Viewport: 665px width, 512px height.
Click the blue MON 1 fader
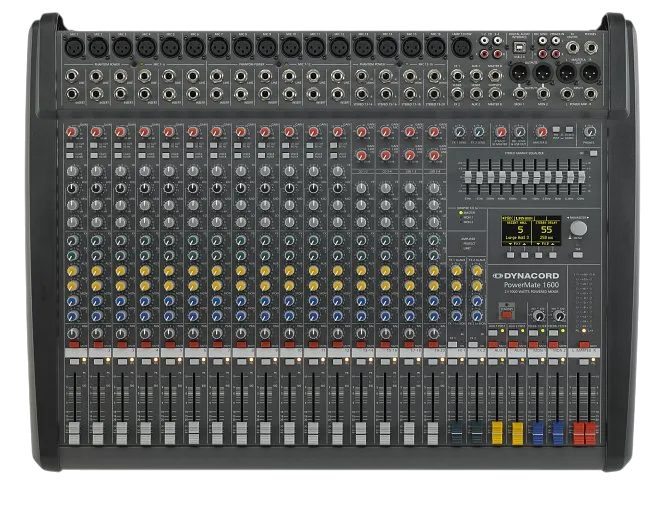click(538, 433)
